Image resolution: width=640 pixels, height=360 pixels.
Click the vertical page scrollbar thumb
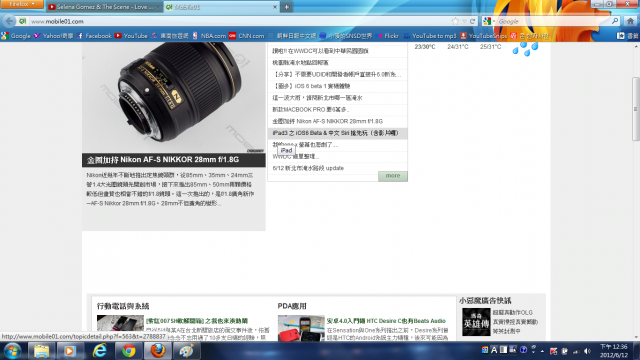[636, 109]
